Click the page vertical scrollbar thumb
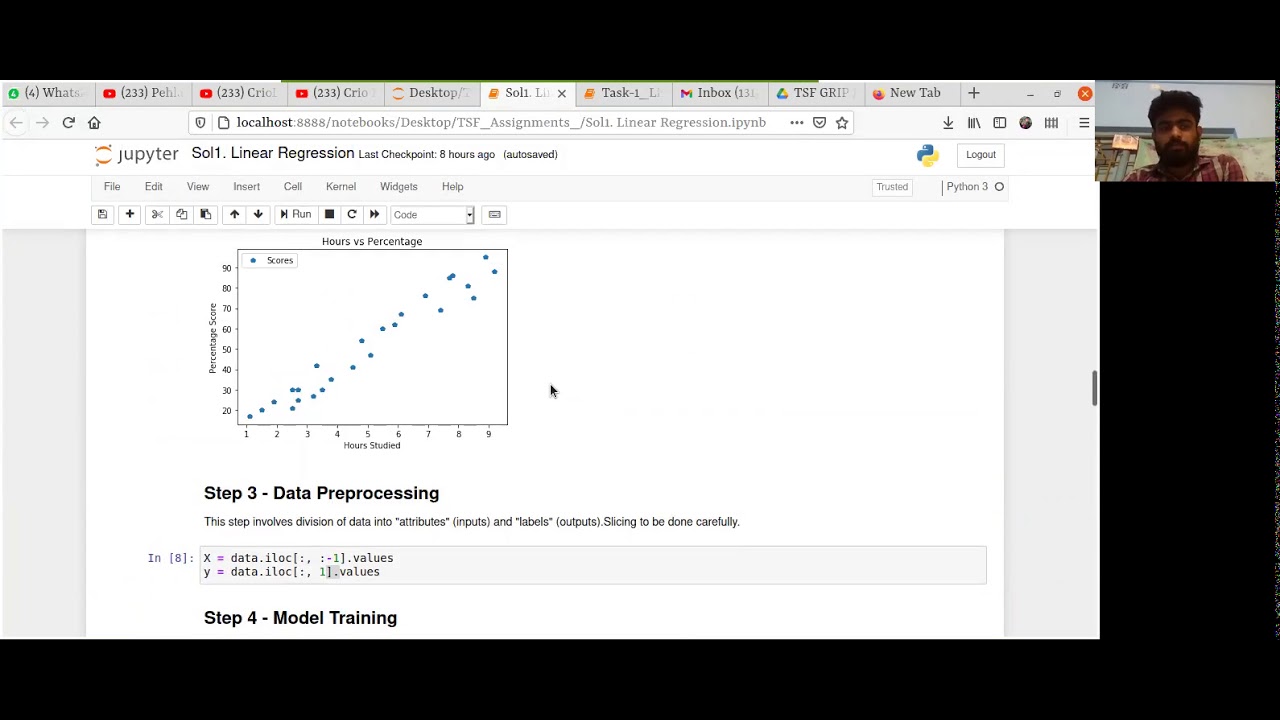This screenshot has width=1280, height=720. coord(1094,387)
